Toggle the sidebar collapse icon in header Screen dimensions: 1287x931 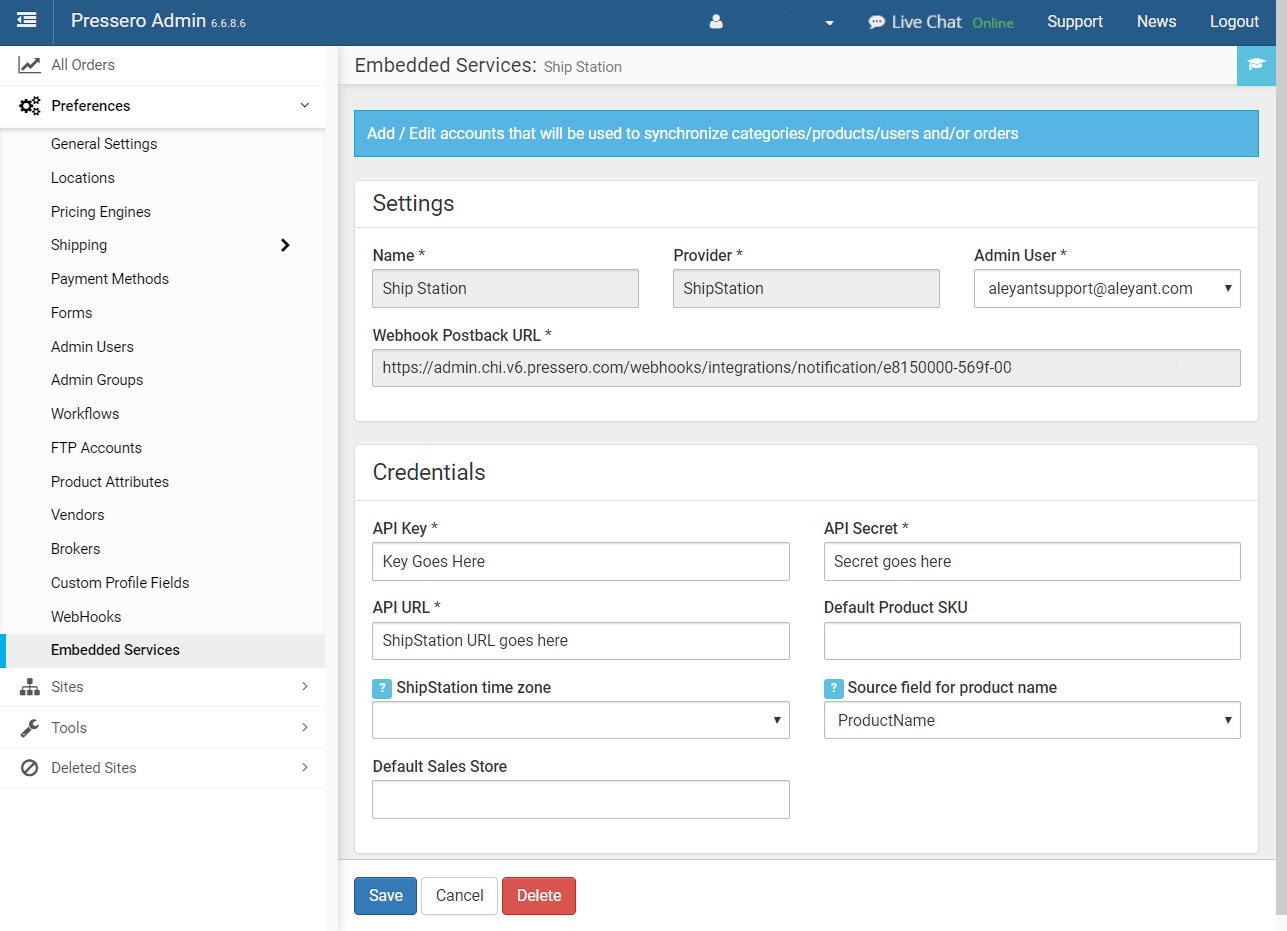pyautogui.click(x=27, y=20)
